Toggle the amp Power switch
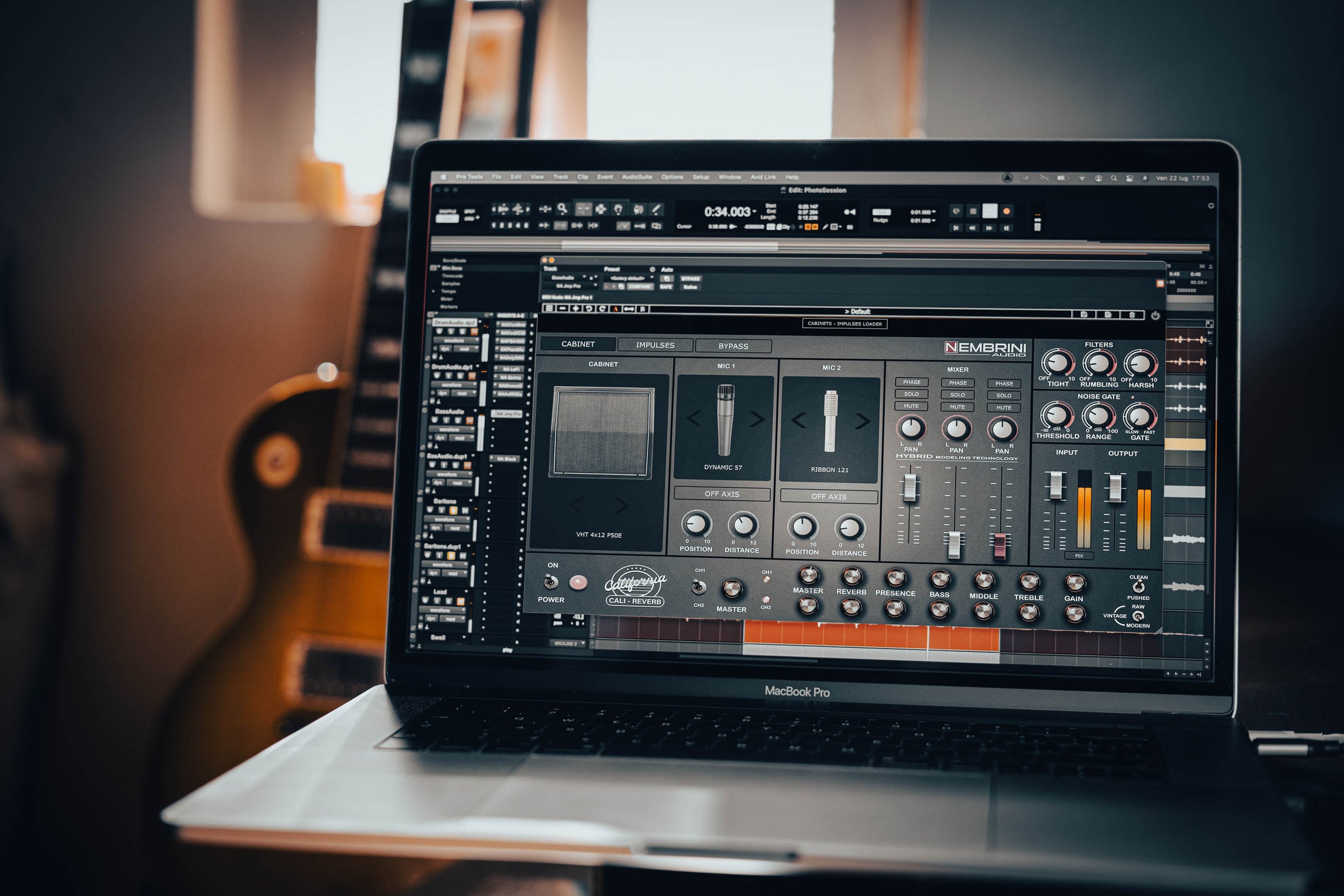Viewport: 1344px width, 896px height. click(550, 582)
